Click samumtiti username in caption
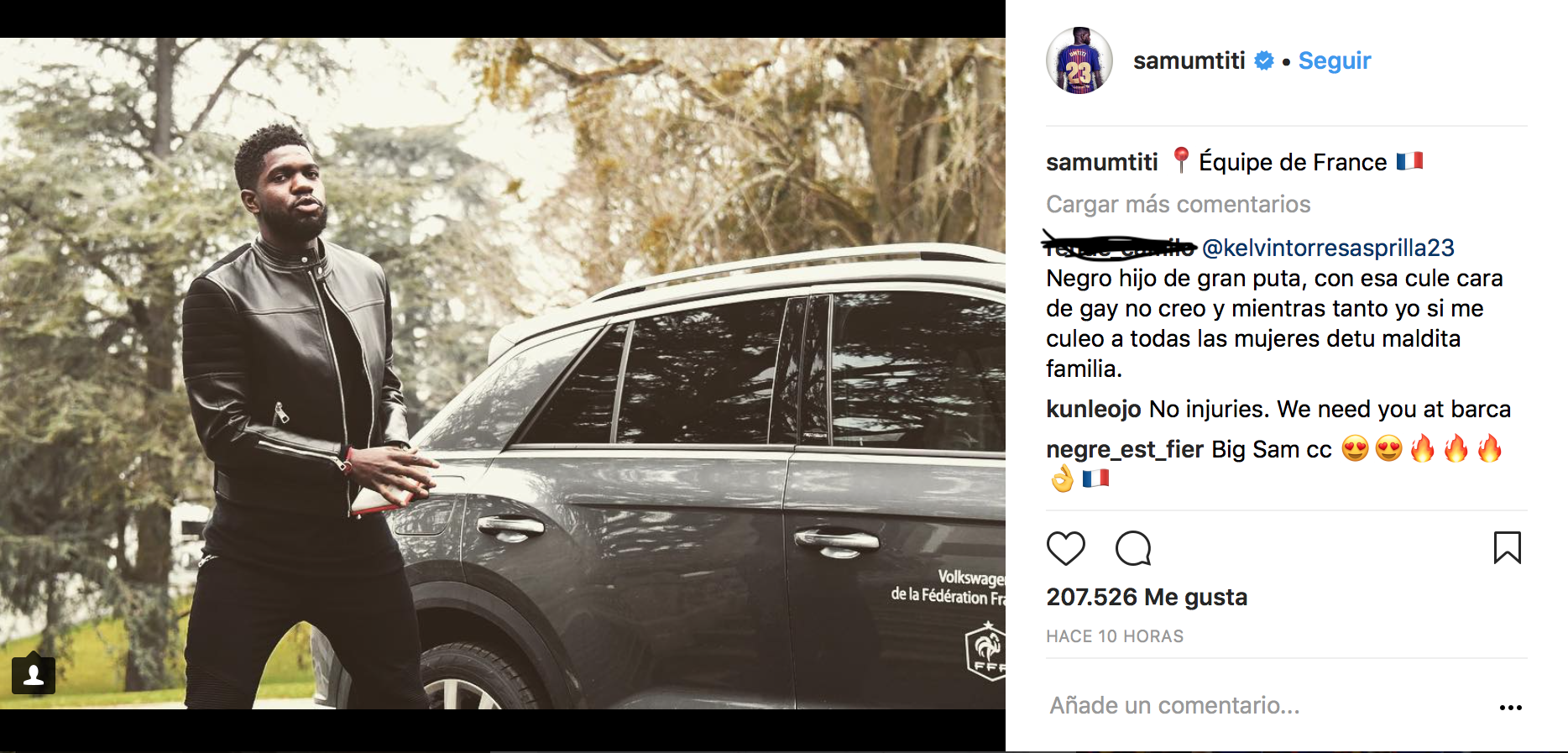 click(1102, 162)
